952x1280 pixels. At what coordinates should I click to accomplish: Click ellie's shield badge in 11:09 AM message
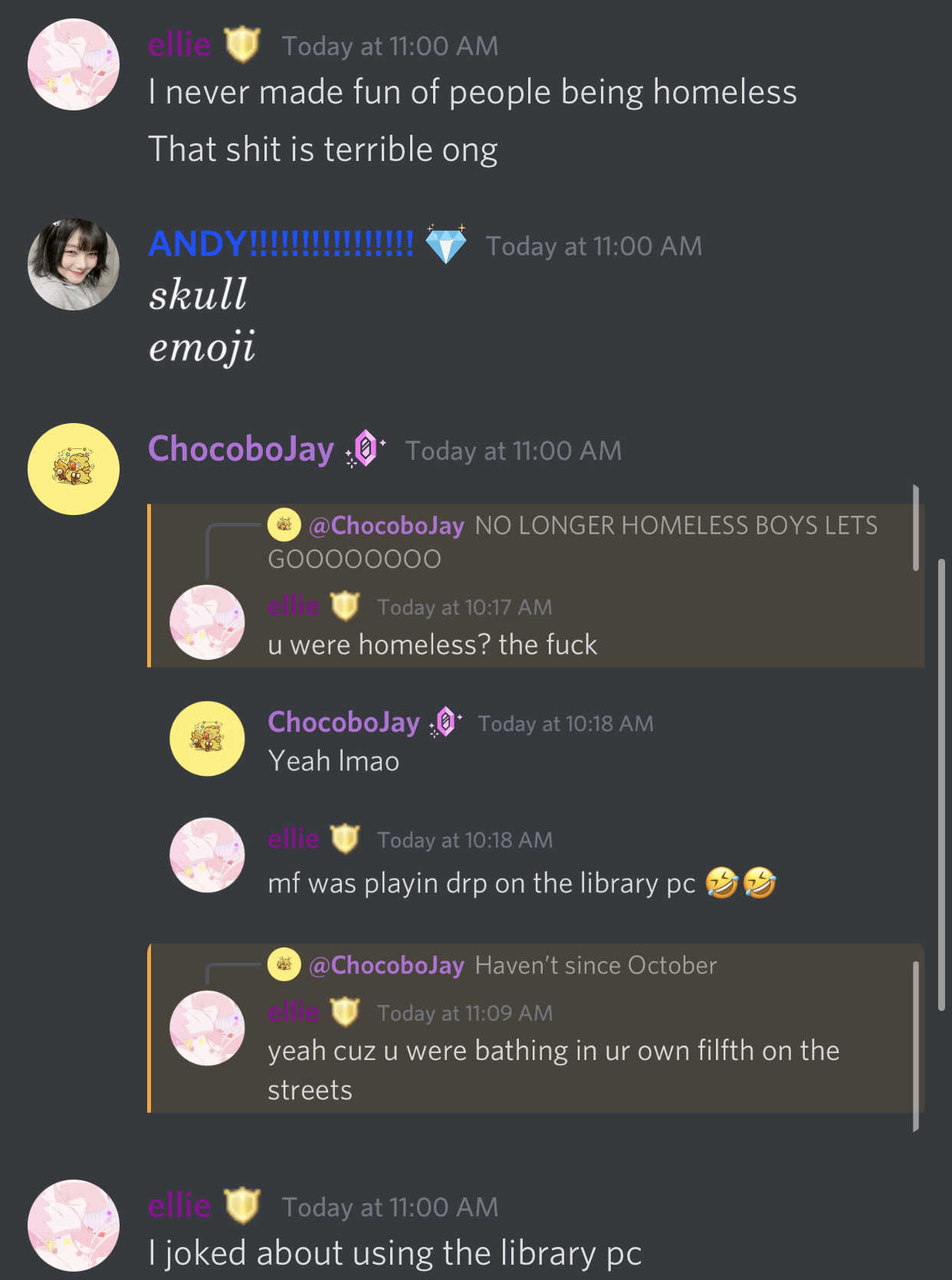[x=345, y=1011]
